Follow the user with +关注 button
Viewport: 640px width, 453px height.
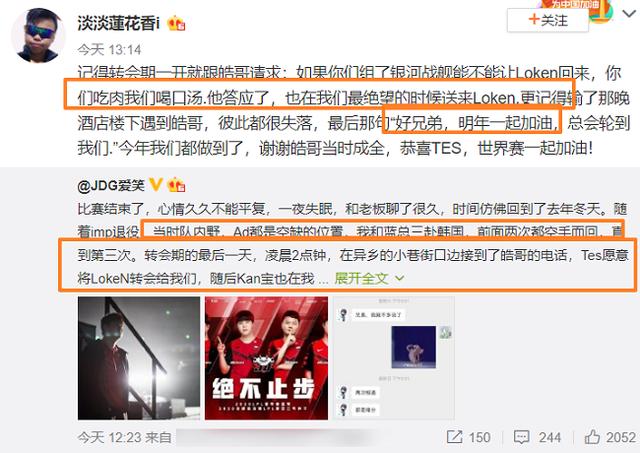[x=548, y=20]
